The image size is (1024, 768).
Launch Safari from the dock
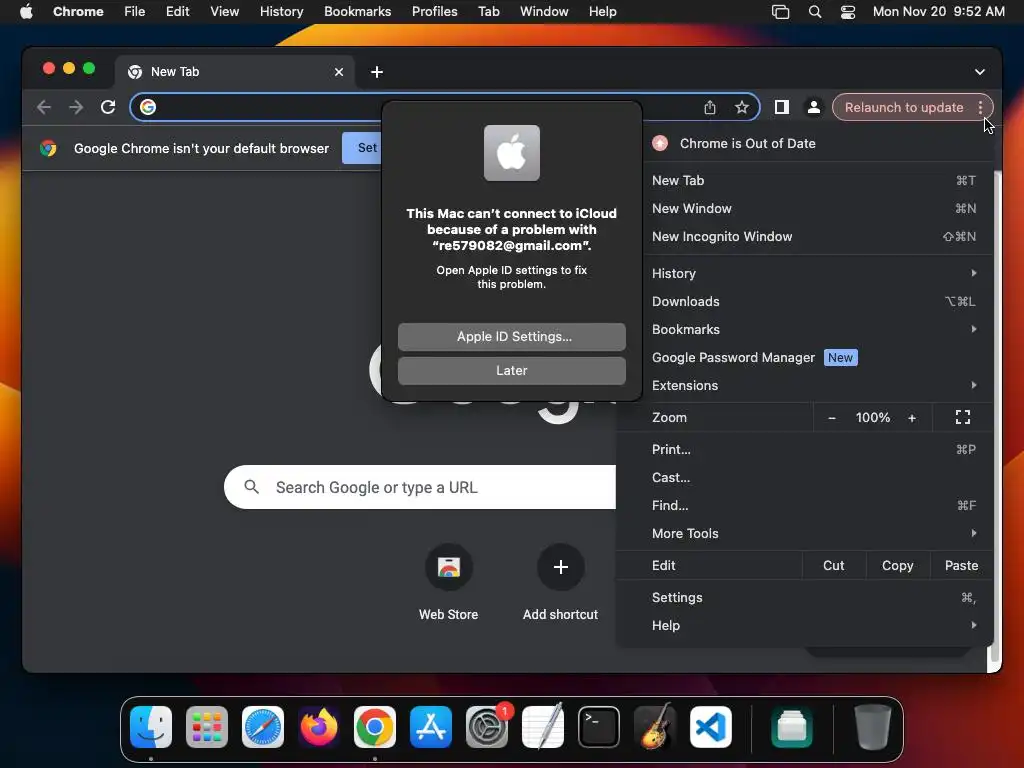click(263, 727)
